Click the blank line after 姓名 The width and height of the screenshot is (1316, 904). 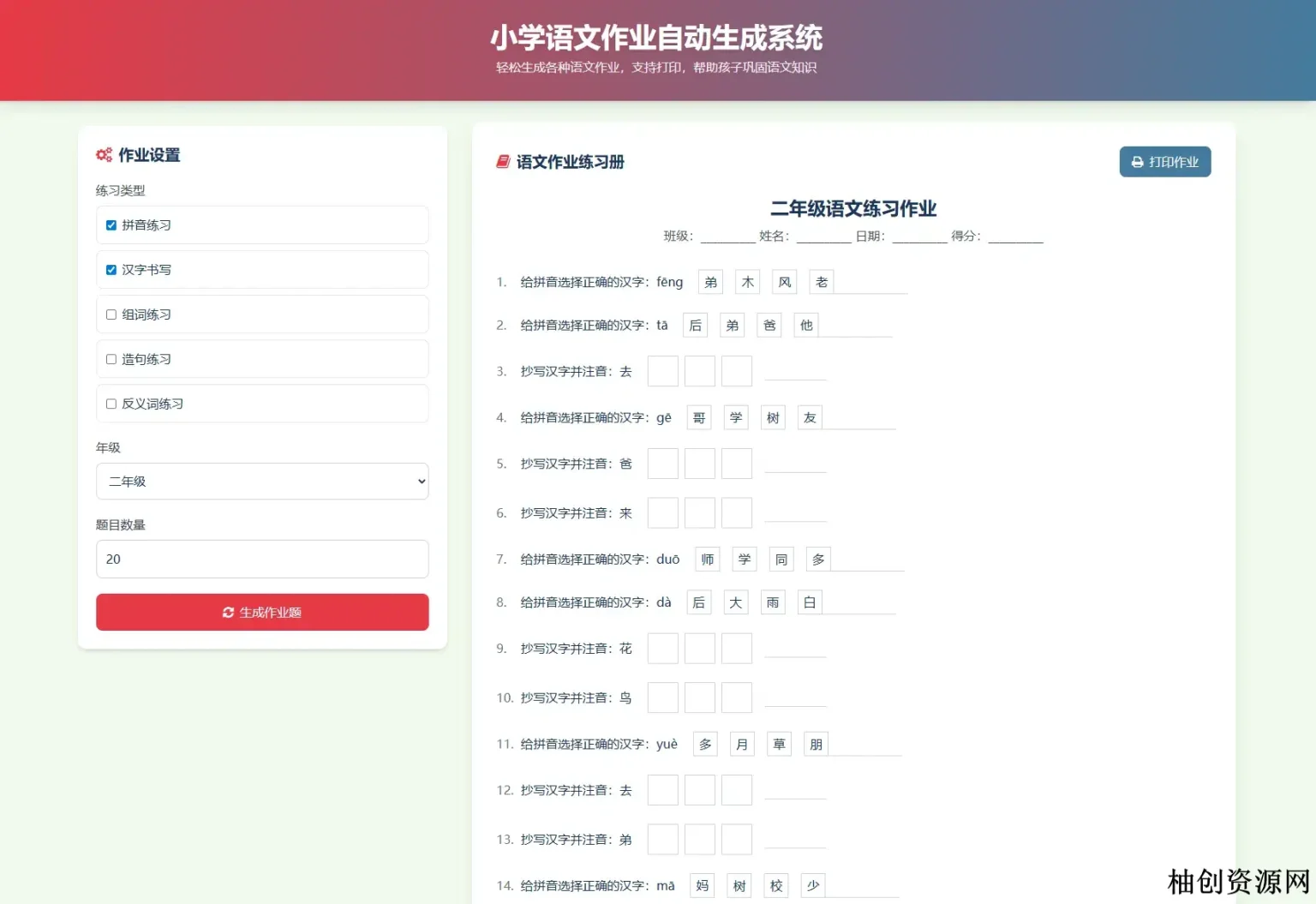tap(820, 239)
